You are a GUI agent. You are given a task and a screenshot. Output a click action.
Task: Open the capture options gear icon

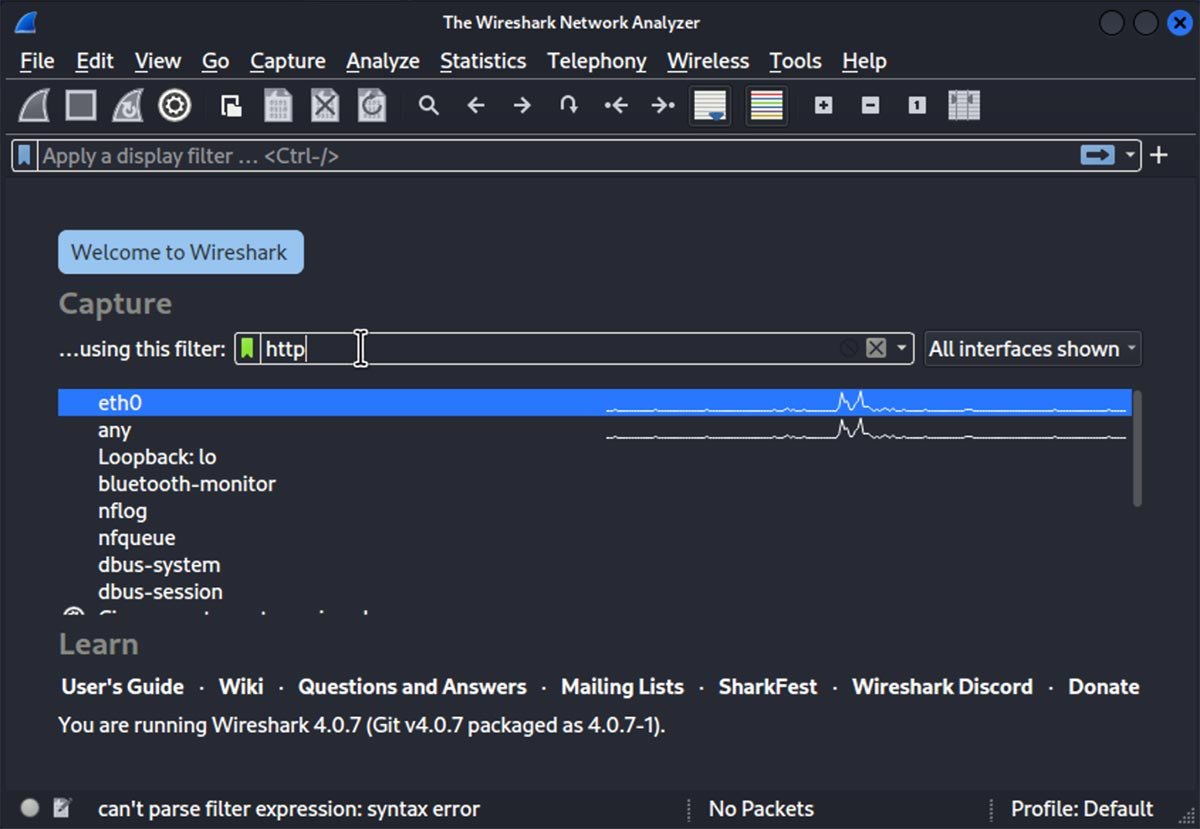(174, 105)
